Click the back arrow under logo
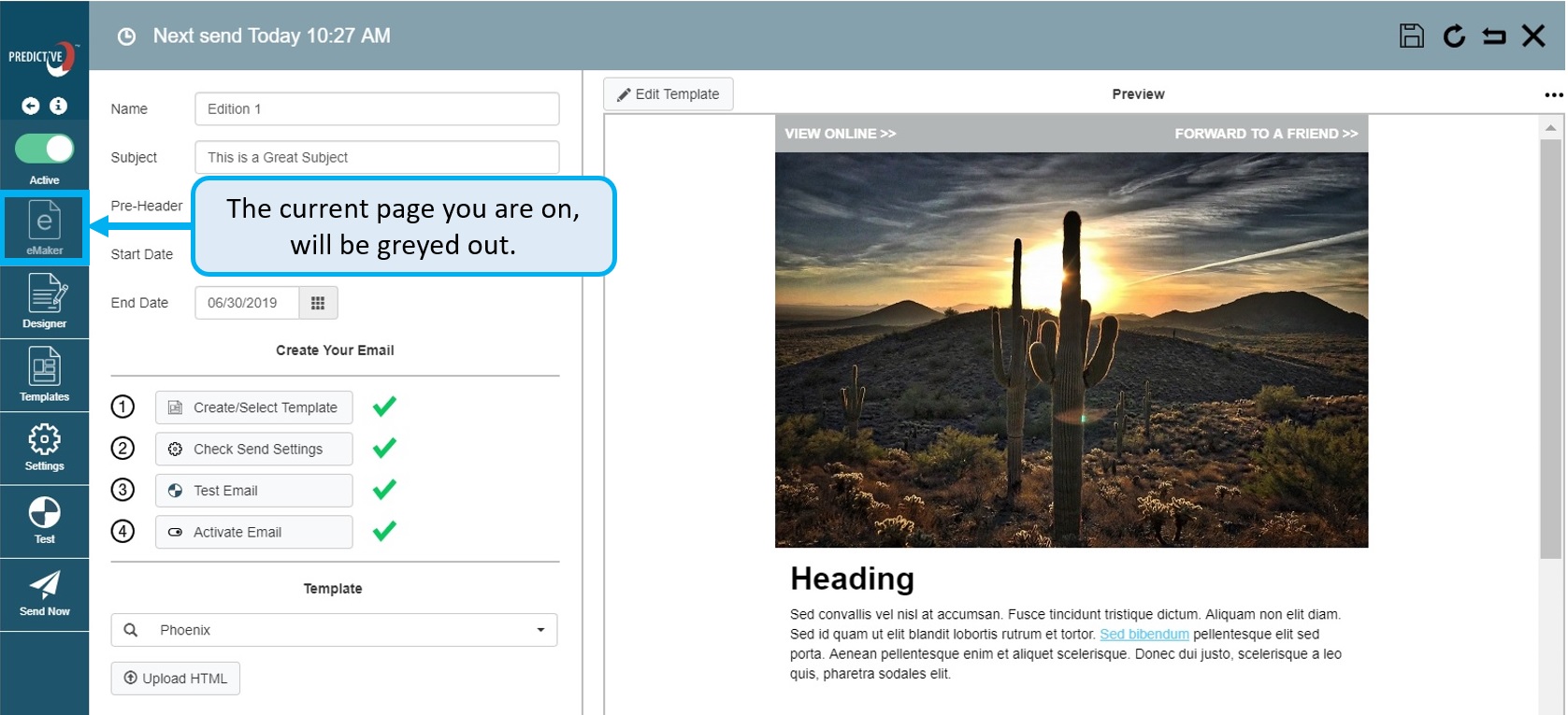Viewport: 1568px width, 715px height. pyautogui.click(x=31, y=106)
